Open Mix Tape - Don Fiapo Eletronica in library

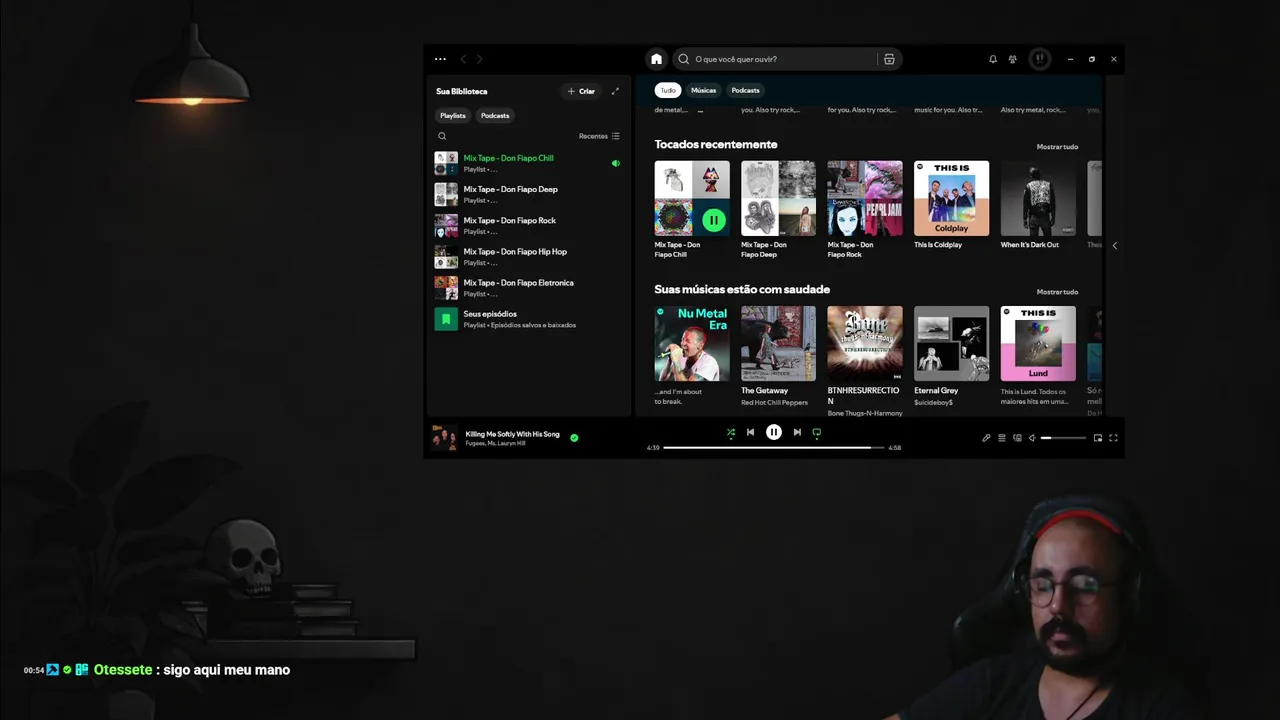click(528, 288)
